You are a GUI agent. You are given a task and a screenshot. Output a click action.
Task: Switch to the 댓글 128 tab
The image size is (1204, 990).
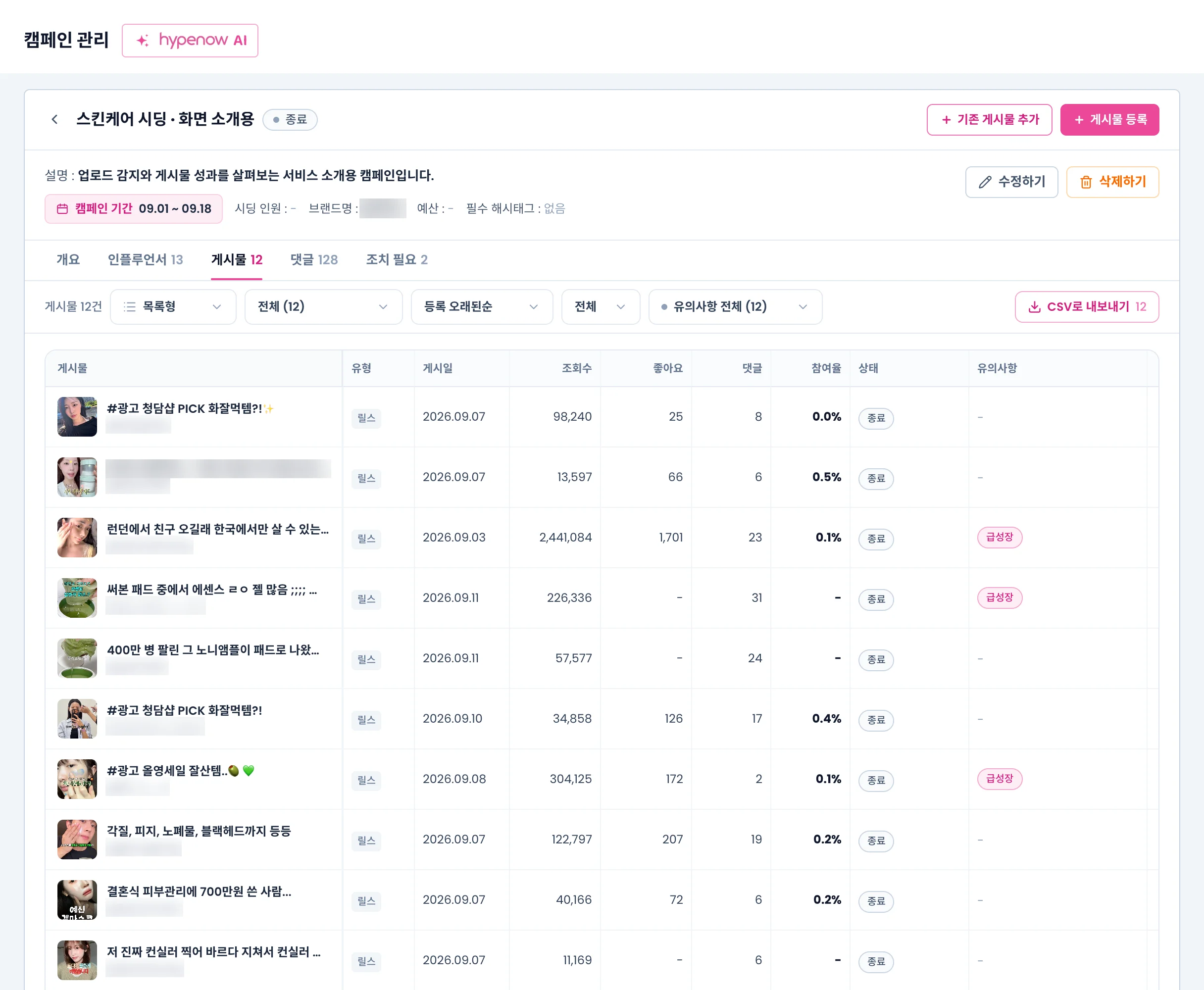(x=314, y=259)
